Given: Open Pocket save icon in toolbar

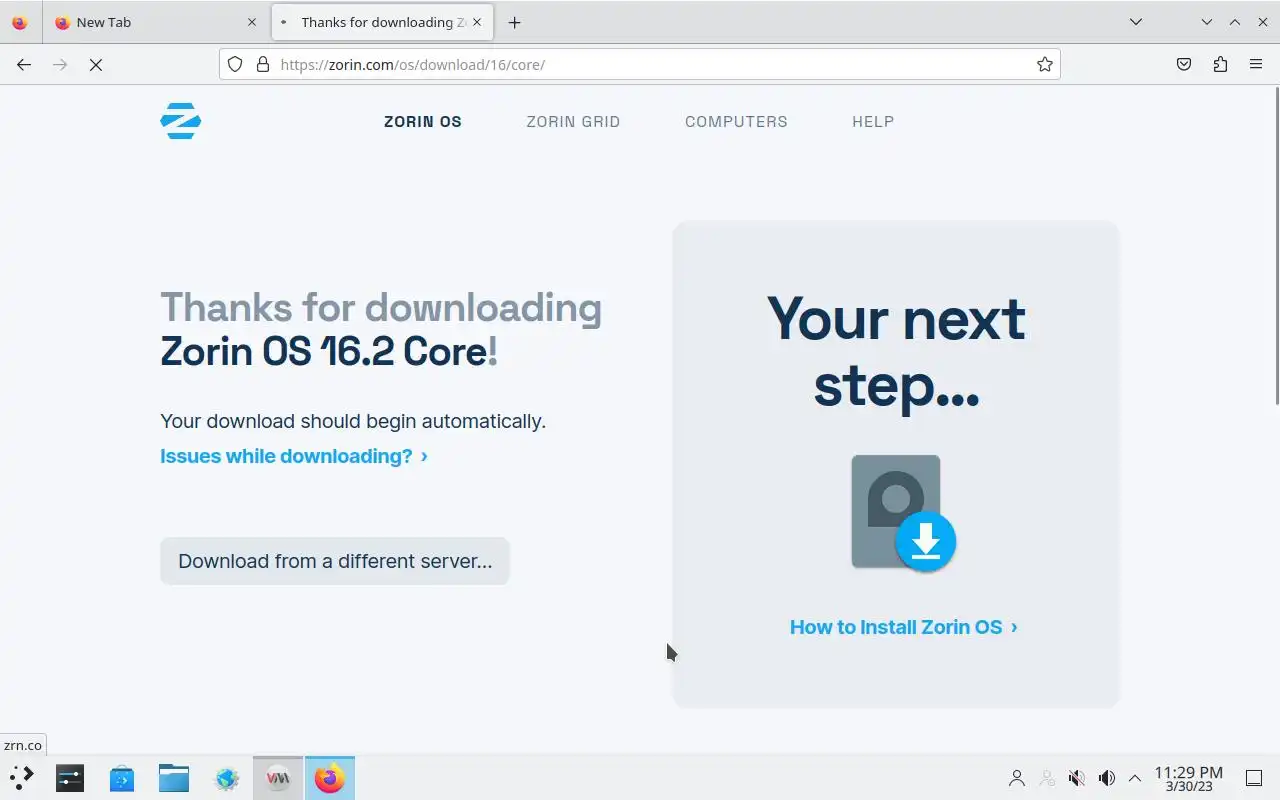Looking at the screenshot, I should 1184,64.
